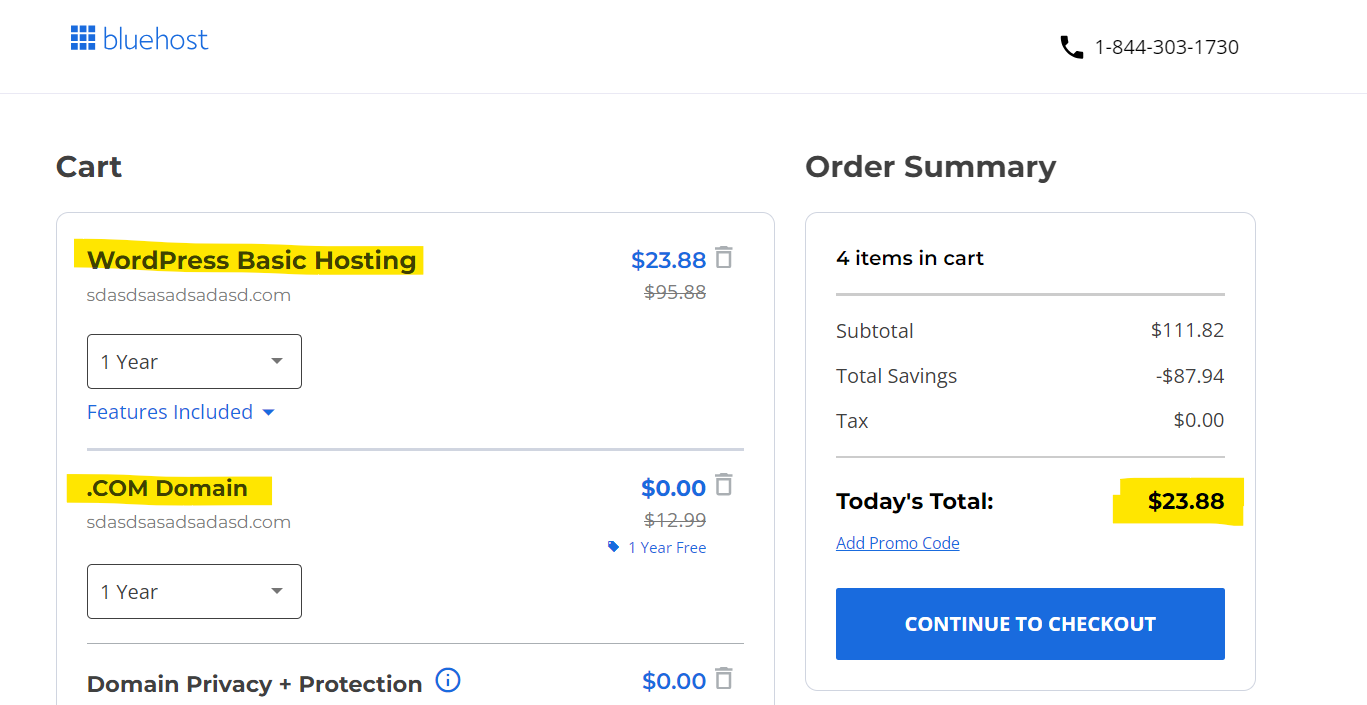
Task: Open Domain Privacy + Protection info icon
Action: 448,681
